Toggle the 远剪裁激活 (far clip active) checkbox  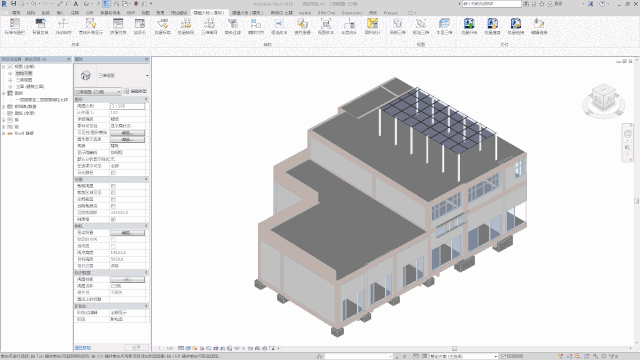[113, 206]
